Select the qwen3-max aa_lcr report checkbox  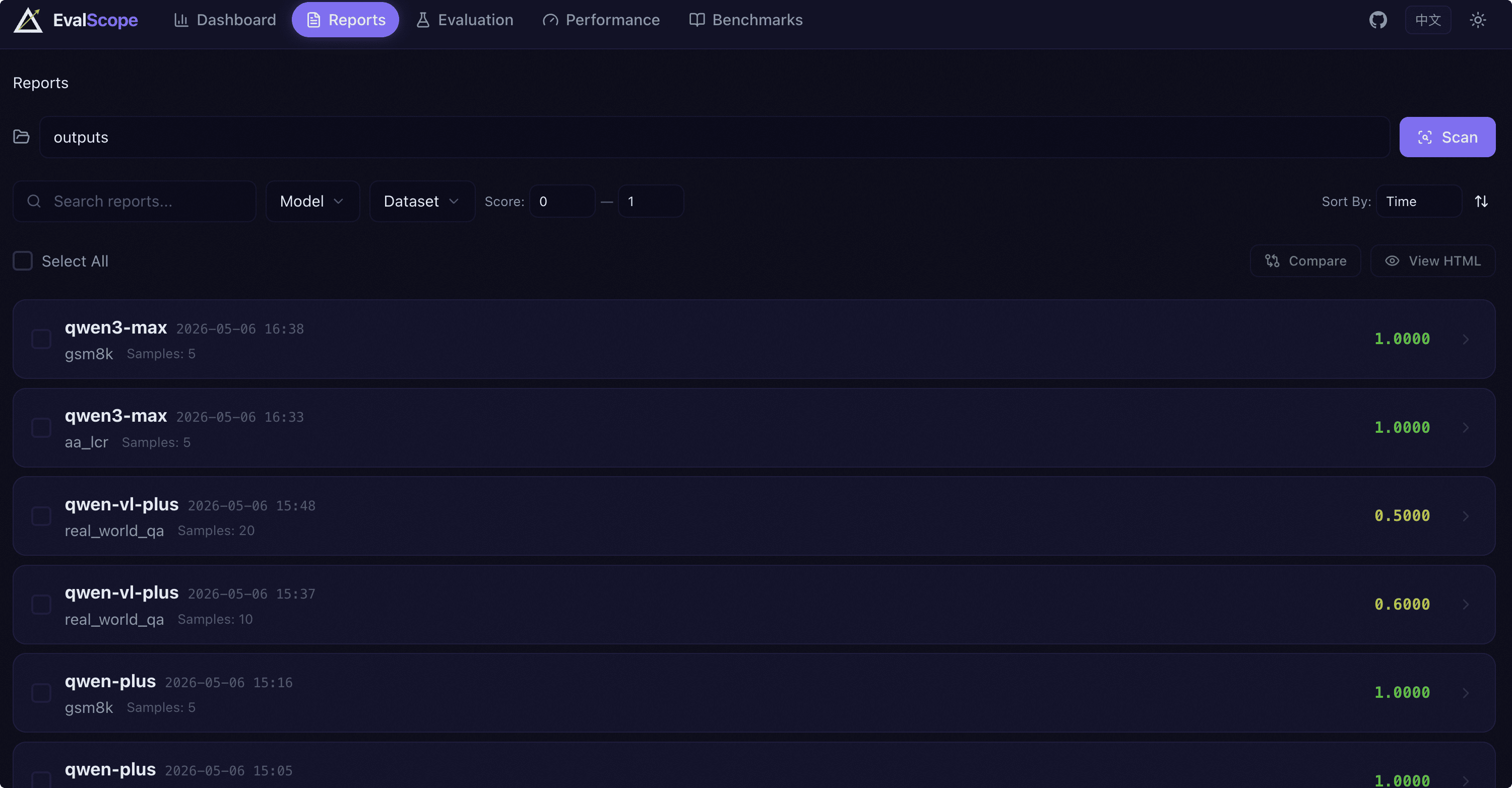click(x=41, y=428)
